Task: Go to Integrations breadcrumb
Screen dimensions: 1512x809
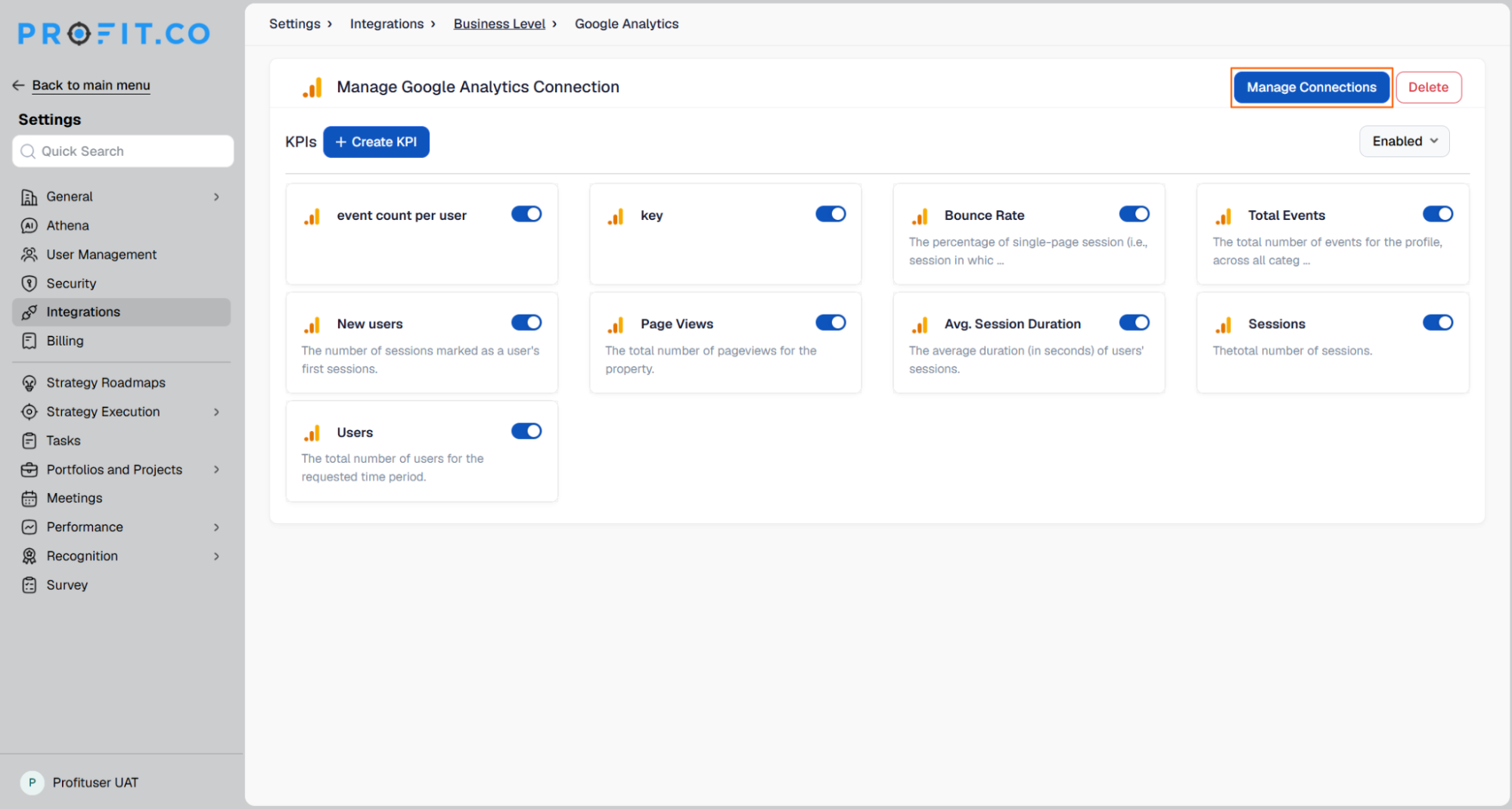Action: point(387,24)
